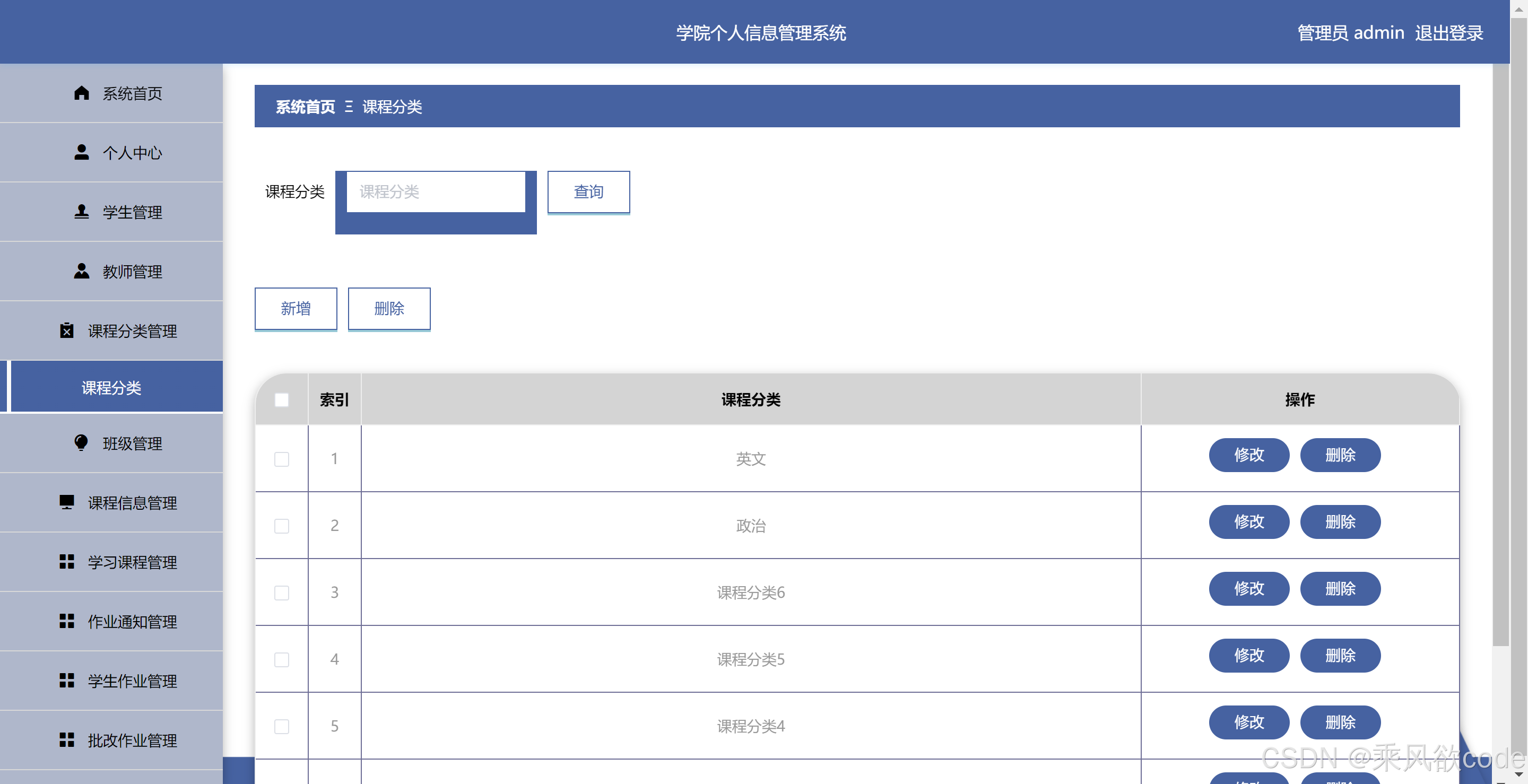Click the bulb icon beside 班级管理
Image resolution: width=1528 pixels, height=784 pixels.
(81, 442)
